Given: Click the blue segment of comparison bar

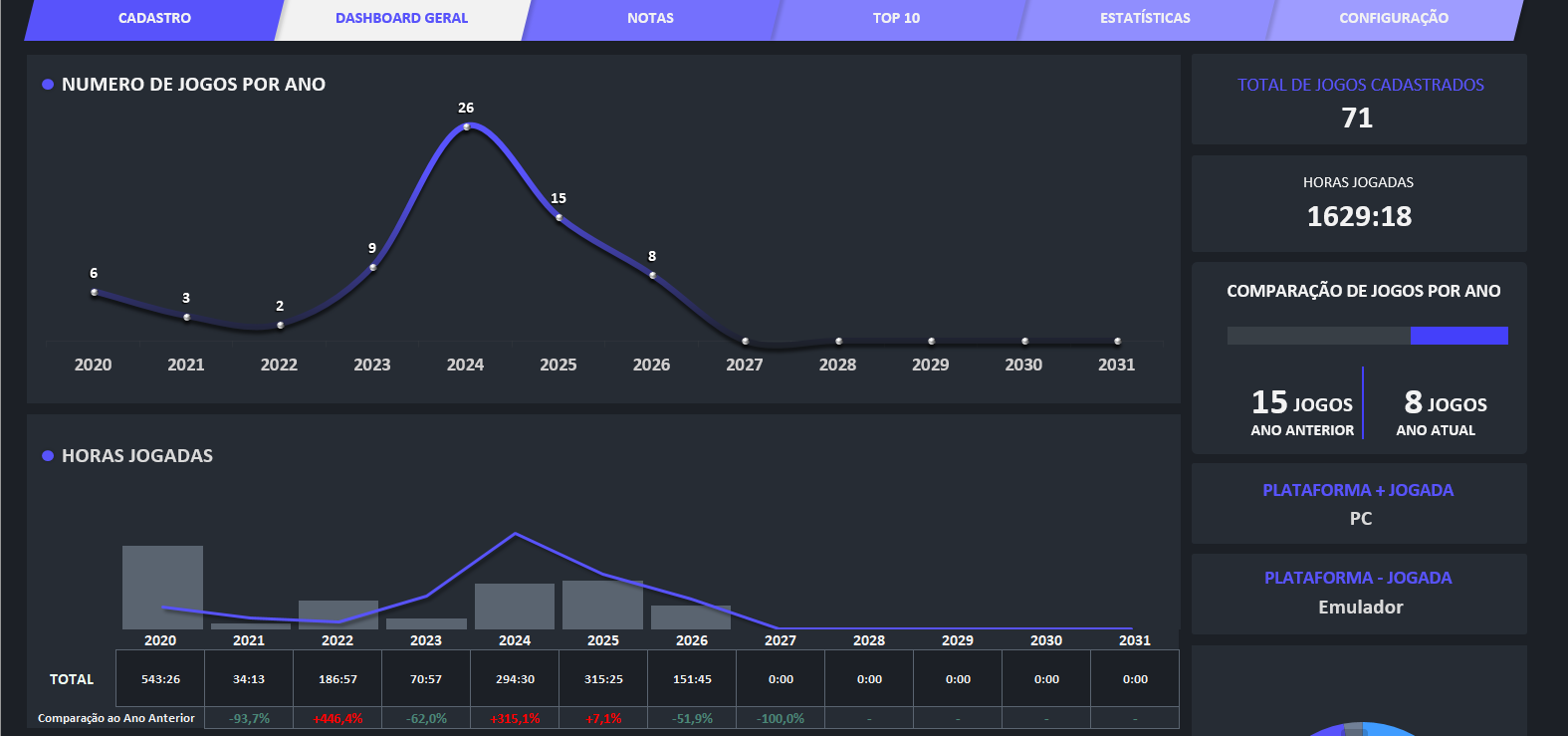Looking at the screenshot, I should click(1459, 336).
